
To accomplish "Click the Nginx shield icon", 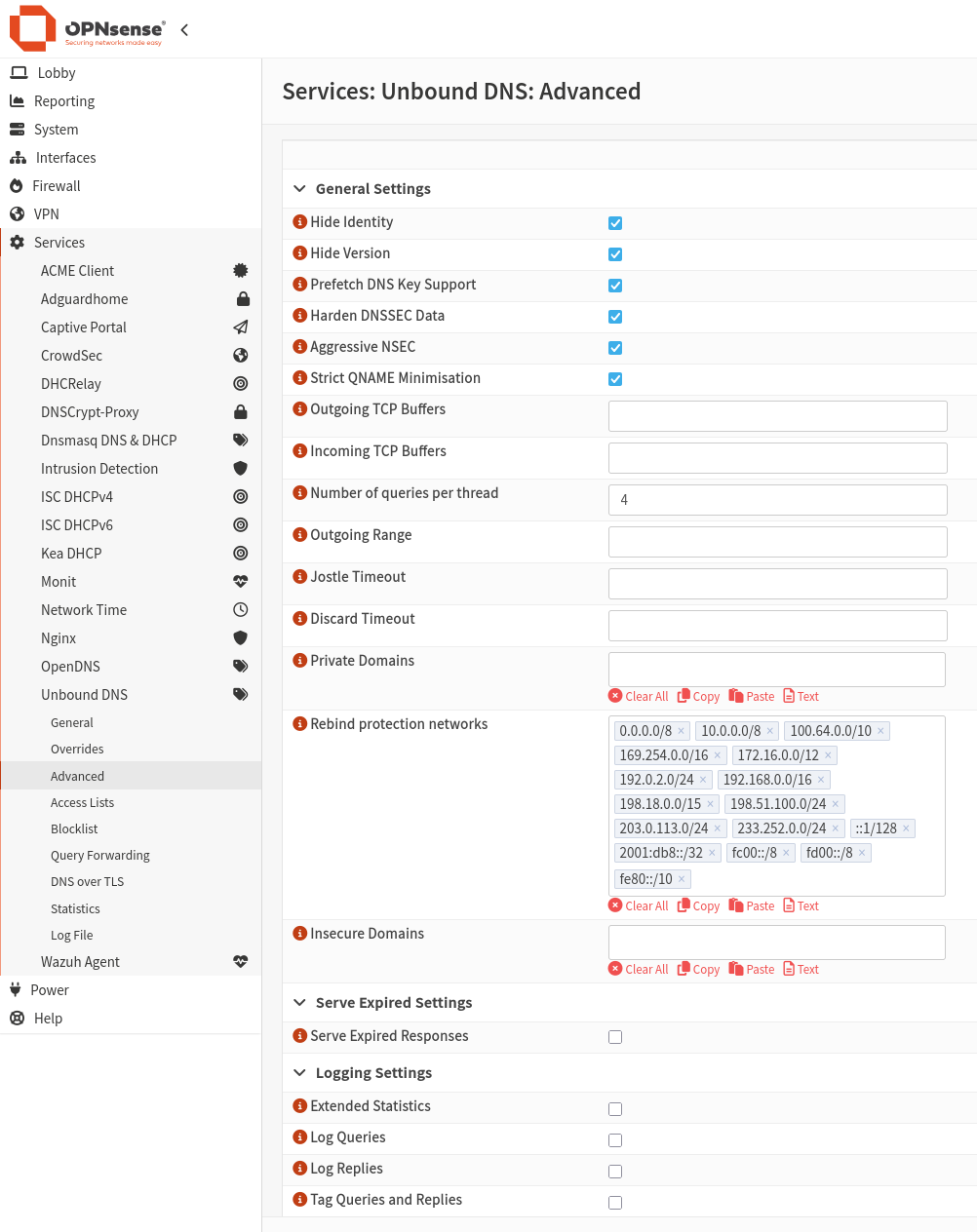I will coord(241,637).
